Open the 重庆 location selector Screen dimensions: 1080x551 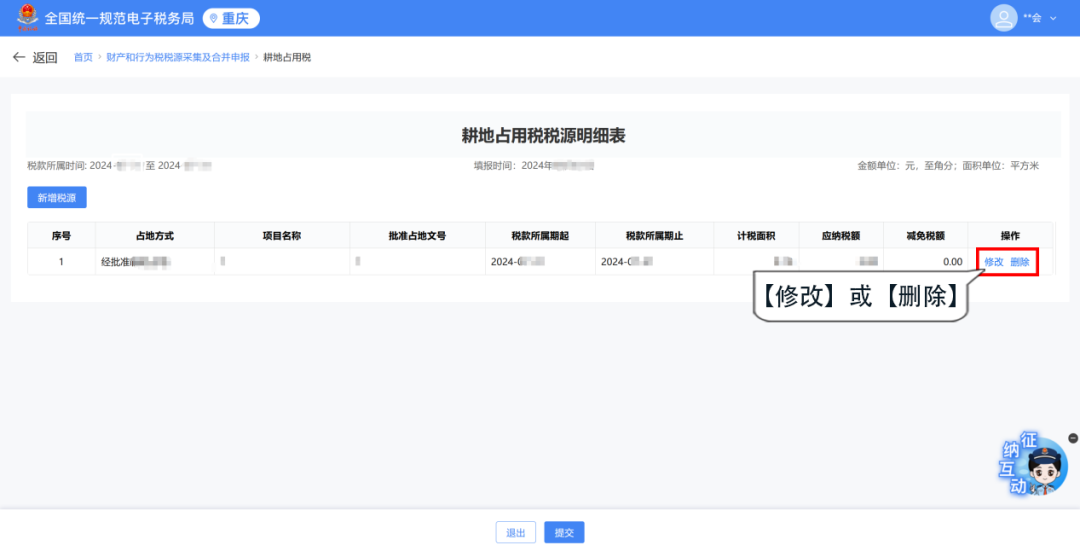point(231,19)
